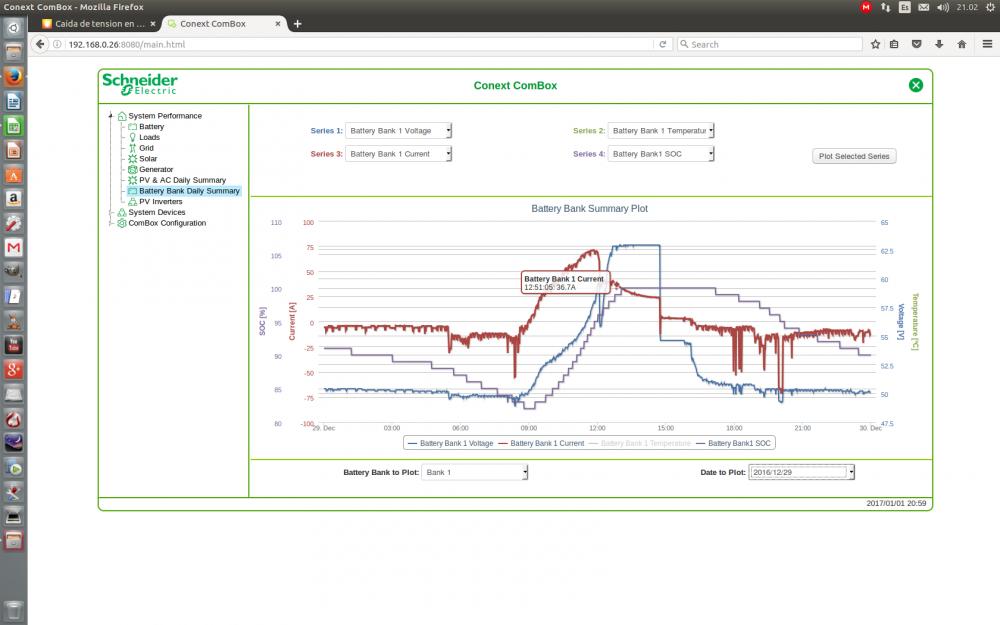Click the PV Inverters tree icon
Screen dimensions: 1000x625
point(133,202)
